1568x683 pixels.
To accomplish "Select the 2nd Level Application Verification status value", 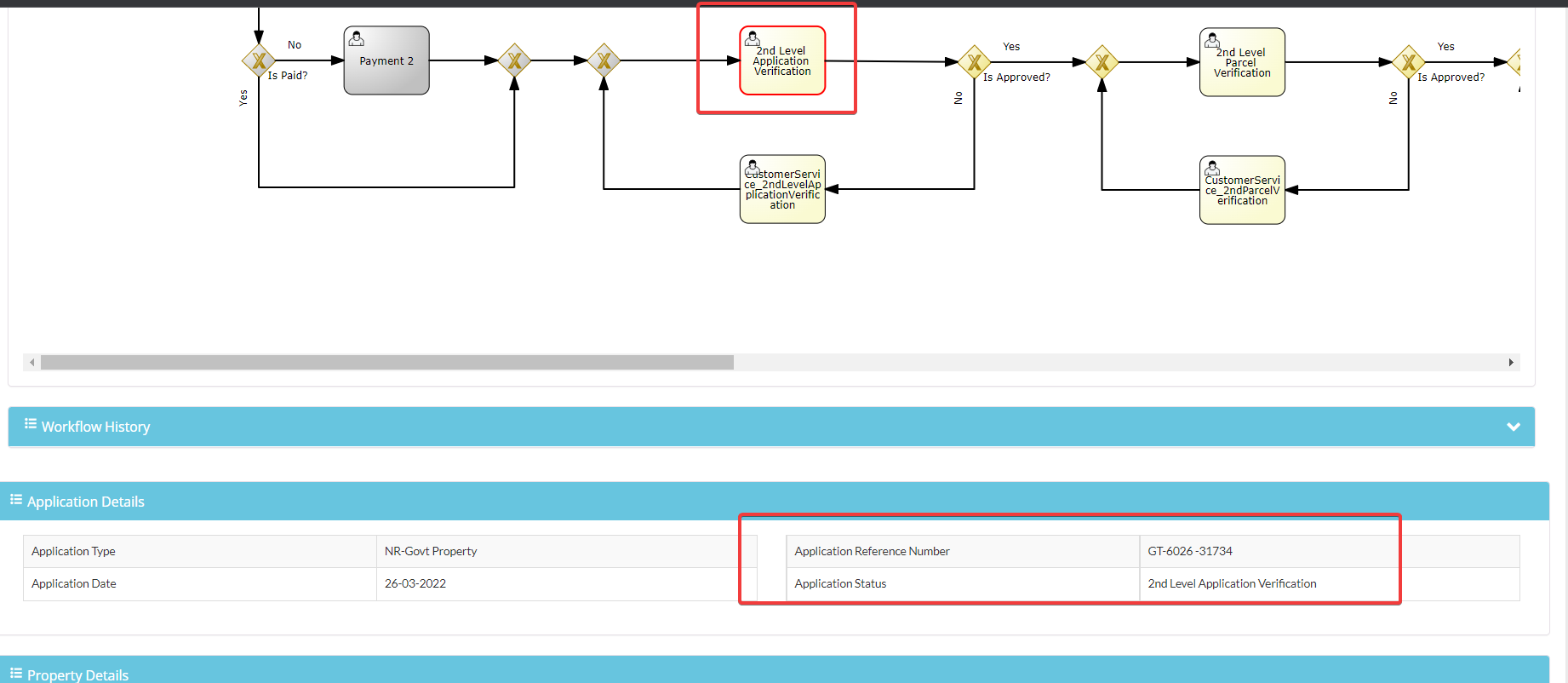I will coord(1232,584).
